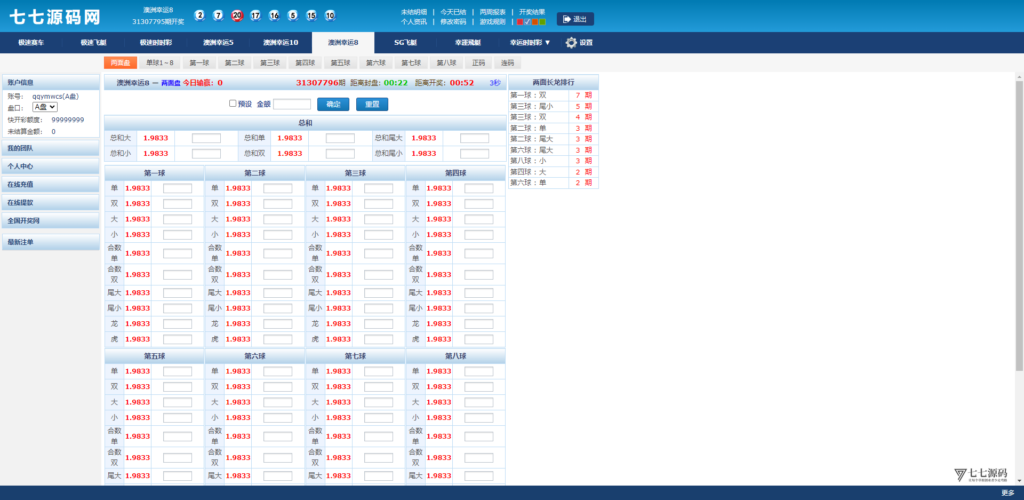Image resolution: width=1024 pixels, height=500 pixels.
Task: Open the 盘口 A盘 dropdown
Action: tap(45, 106)
